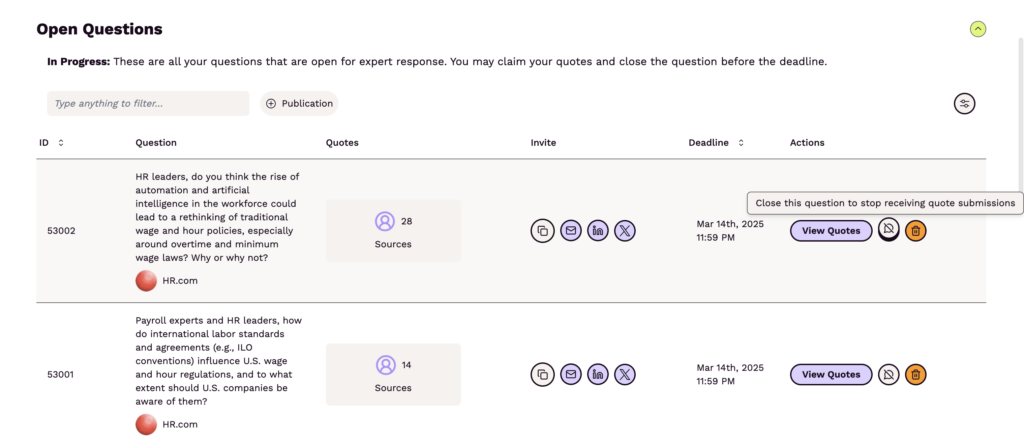The image size is (1024, 440).
Task: Add Publication filter
Action: (x=299, y=104)
